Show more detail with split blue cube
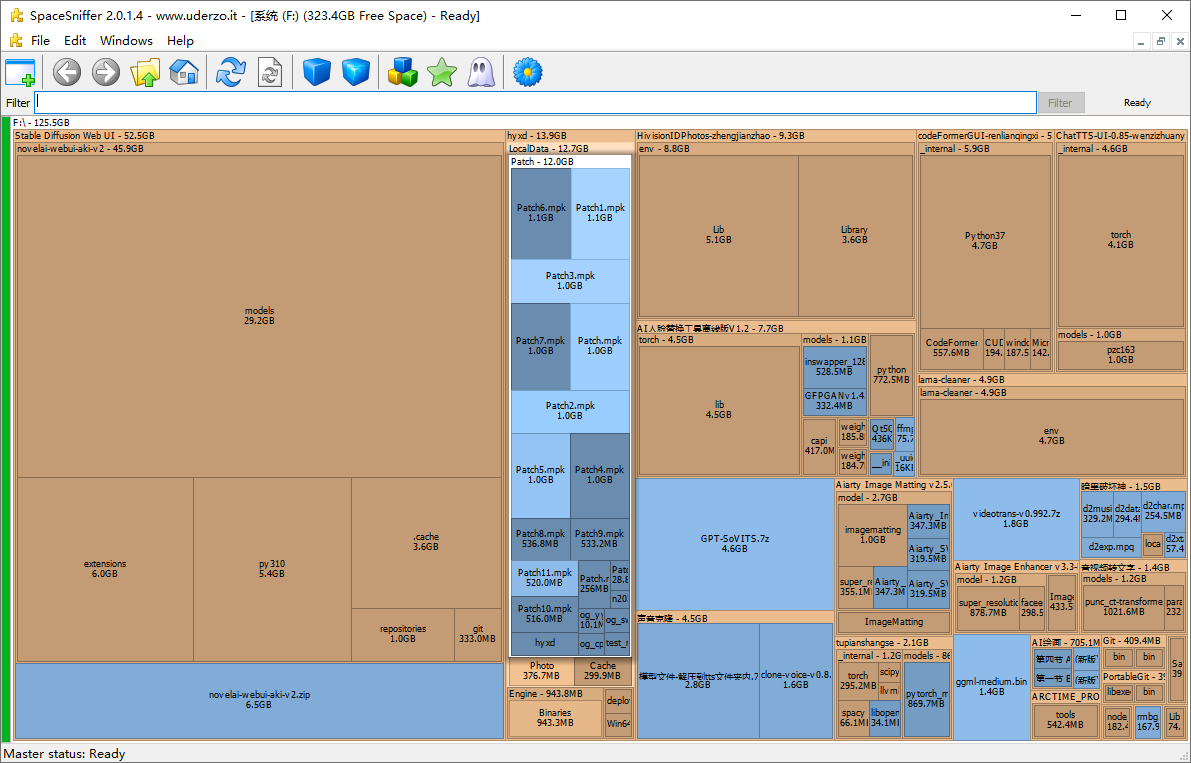The height and width of the screenshot is (763, 1191). click(355, 72)
